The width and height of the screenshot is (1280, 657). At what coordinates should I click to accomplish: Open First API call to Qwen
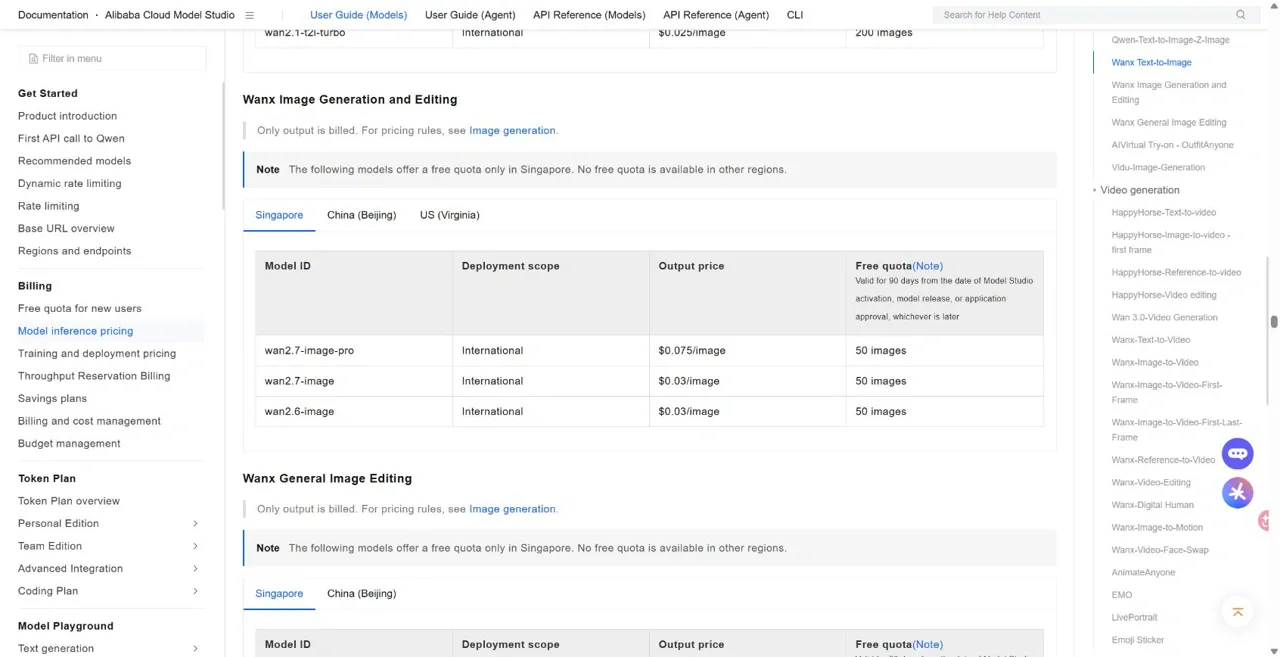pyautogui.click(x=71, y=139)
